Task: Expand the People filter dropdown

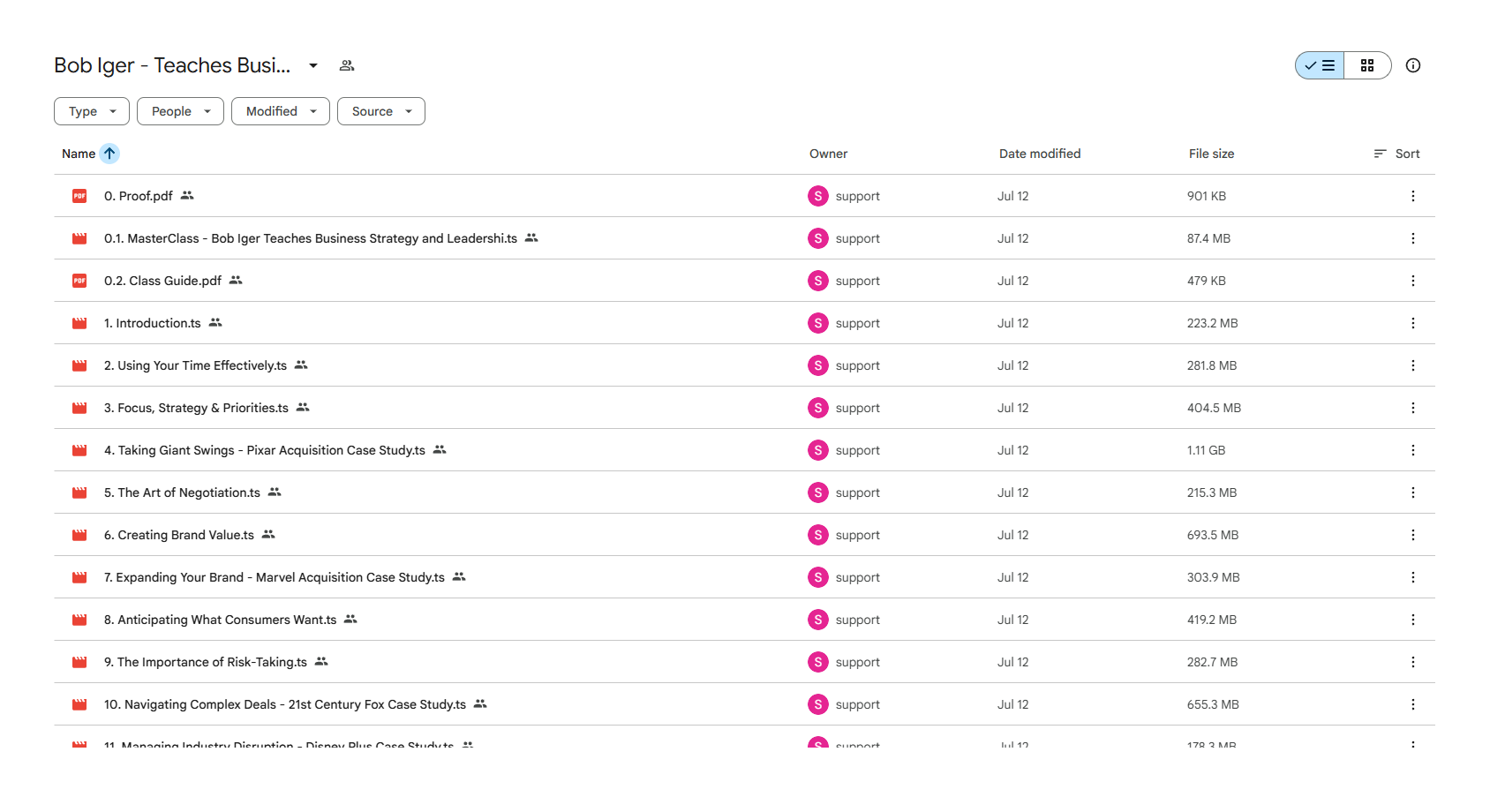Action: coord(180,111)
